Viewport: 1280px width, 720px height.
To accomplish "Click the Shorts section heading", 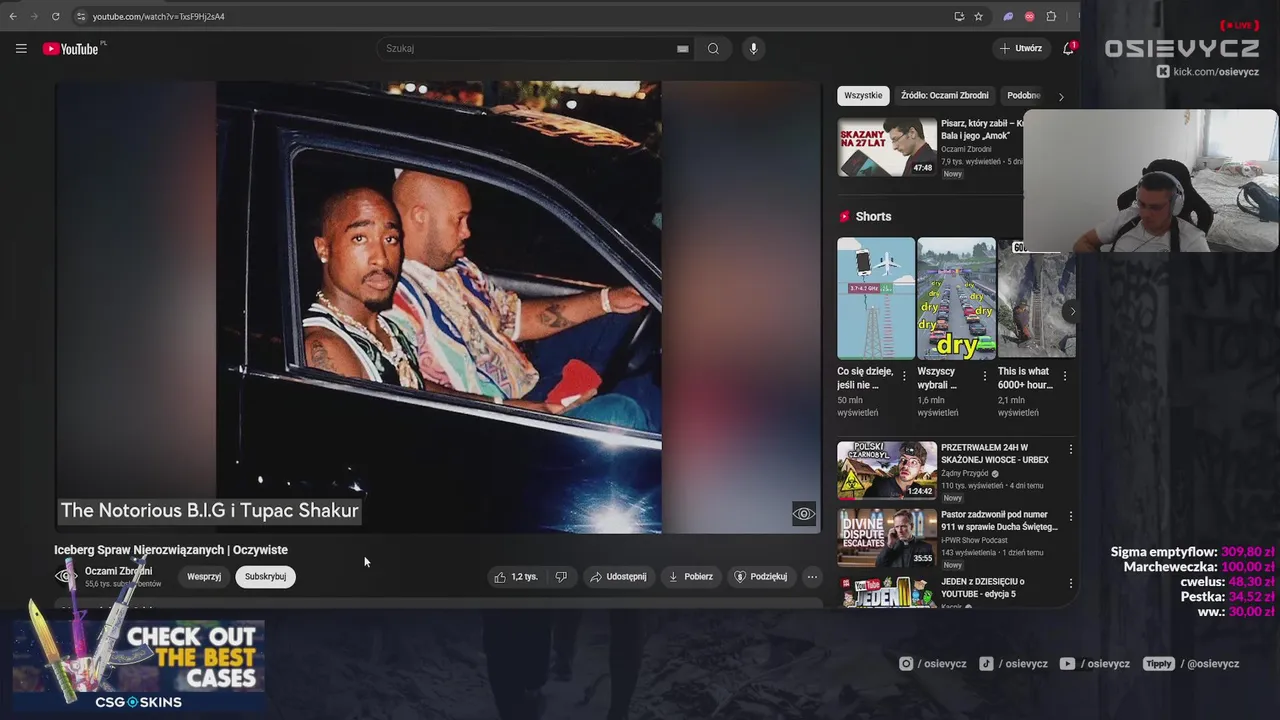I will tap(873, 216).
